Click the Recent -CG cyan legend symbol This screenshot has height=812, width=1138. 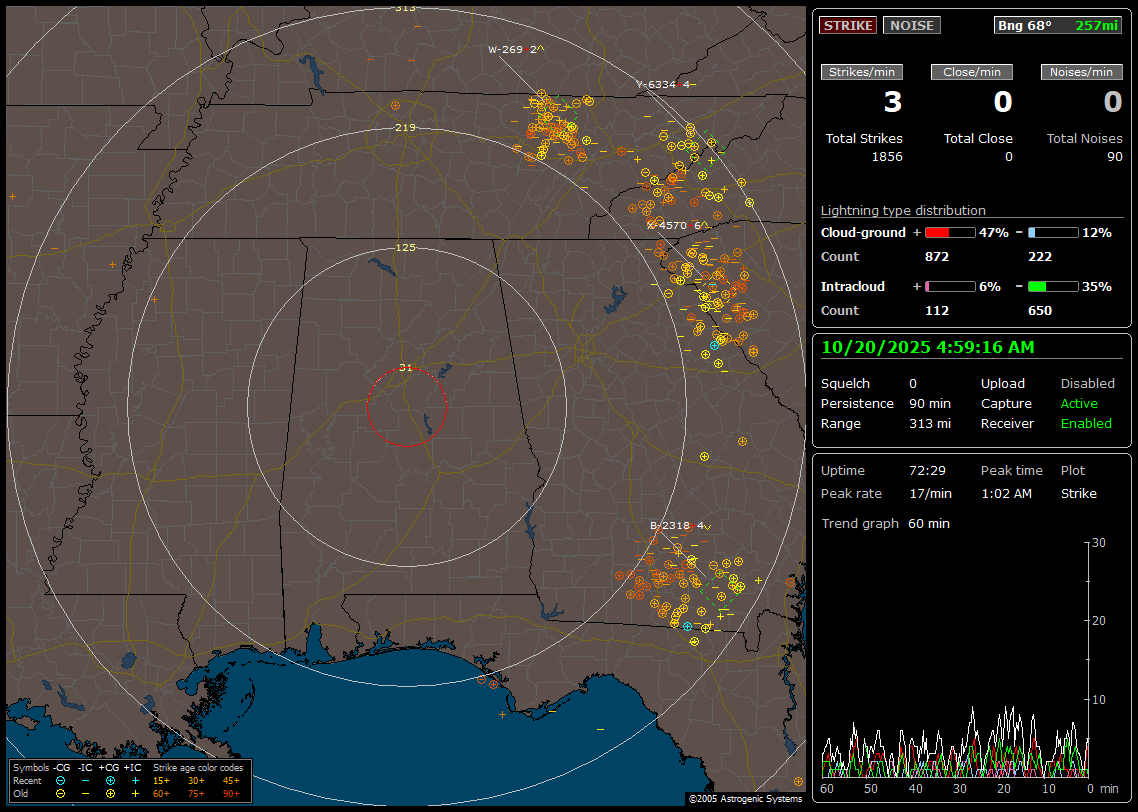pos(61,780)
